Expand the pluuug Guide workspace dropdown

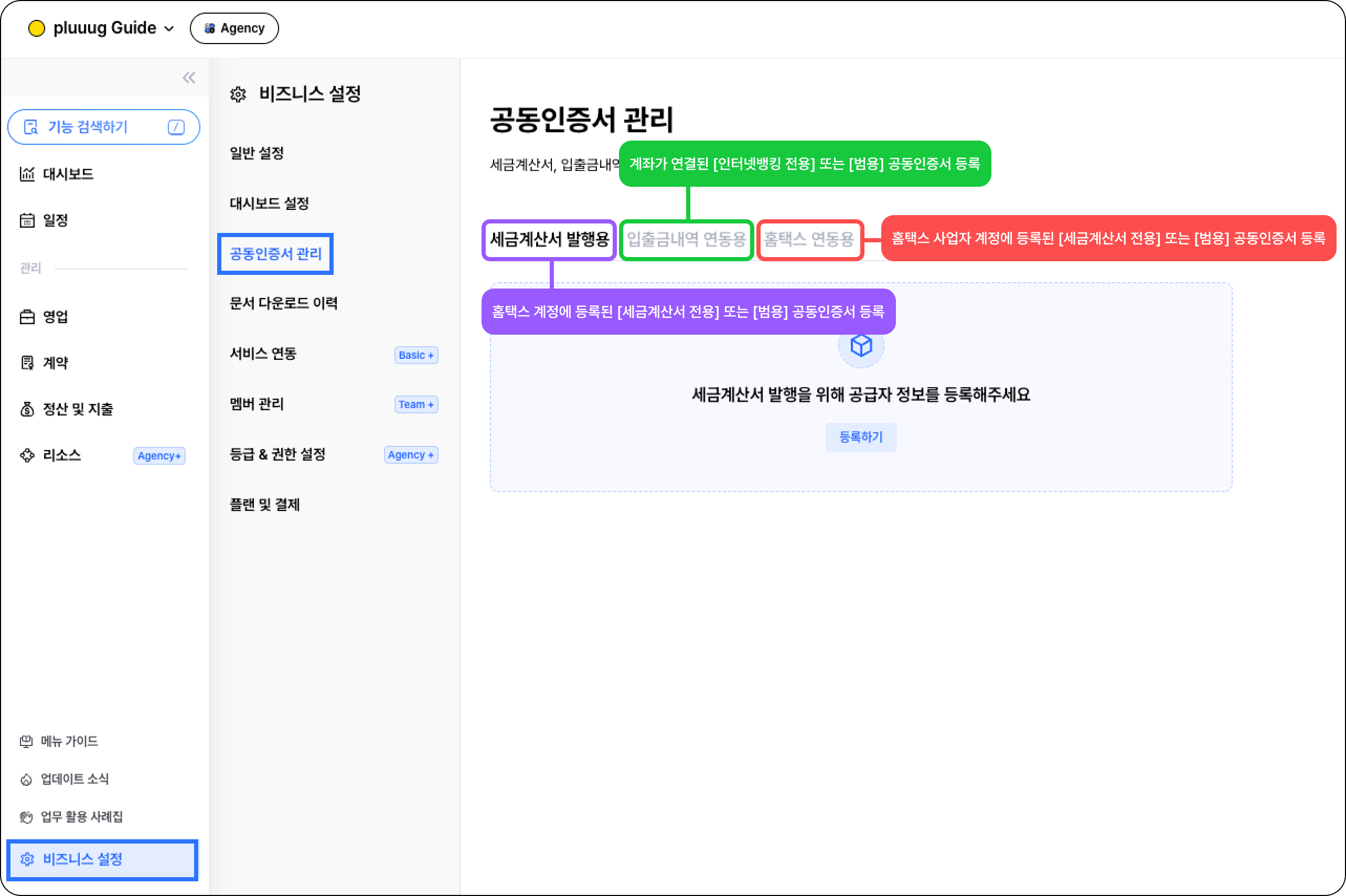pos(169,28)
